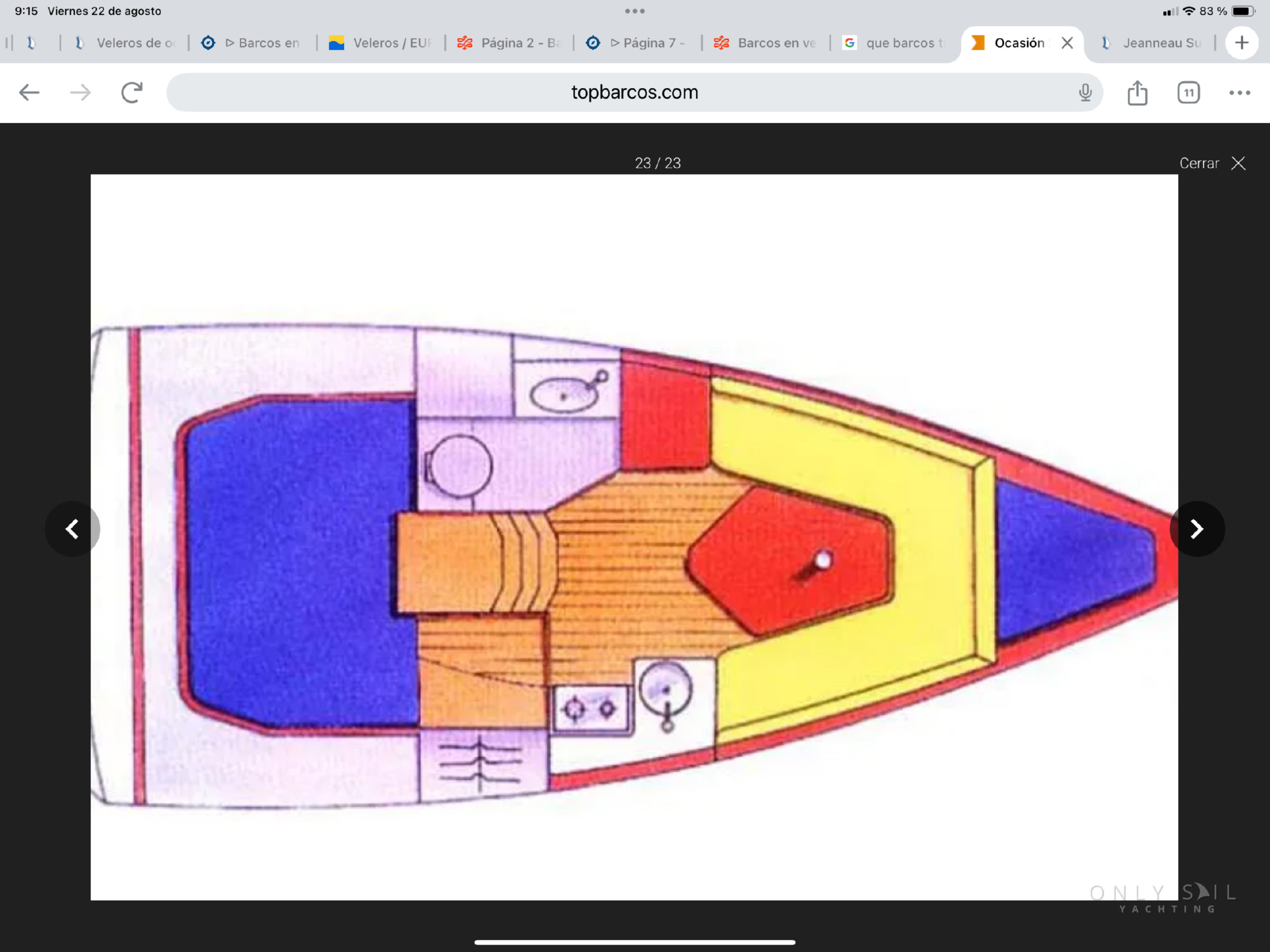Switch to the Página 7 tab

[637, 43]
